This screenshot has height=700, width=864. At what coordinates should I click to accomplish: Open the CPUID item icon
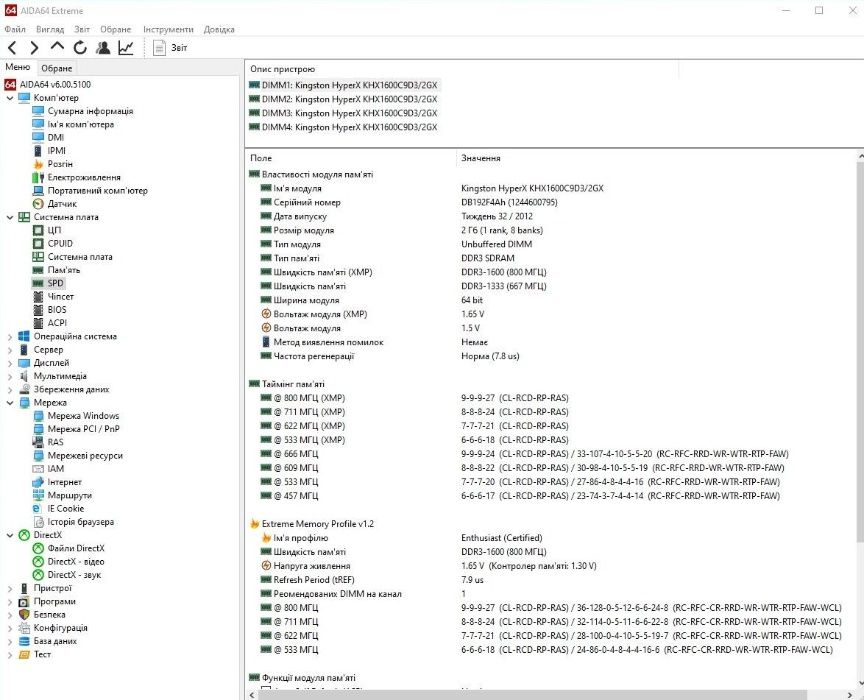pyautogui.click(x=38, y=244)
